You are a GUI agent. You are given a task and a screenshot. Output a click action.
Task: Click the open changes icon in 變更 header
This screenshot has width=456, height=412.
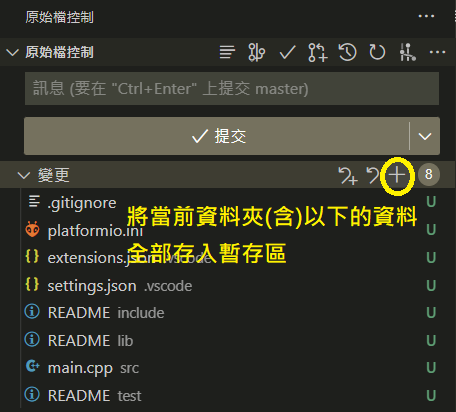[x=348, y=175]
